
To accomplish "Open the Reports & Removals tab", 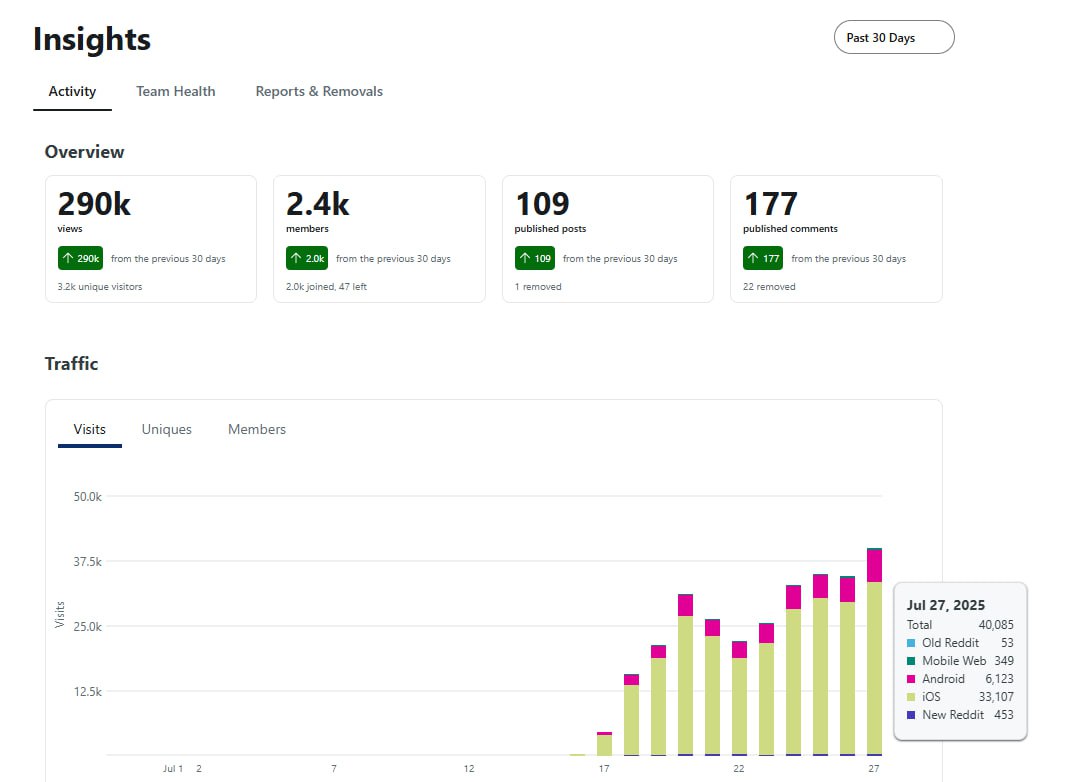I will pos(319,91).
